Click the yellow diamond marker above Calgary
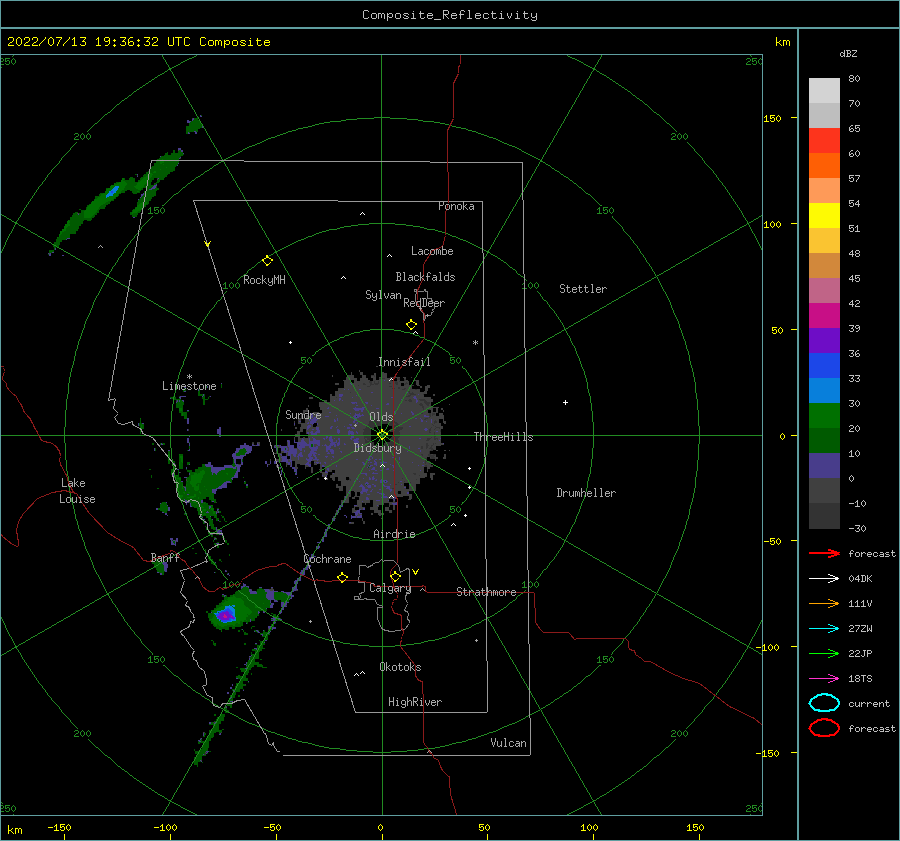900x841 pixels. tap(395, 576)
